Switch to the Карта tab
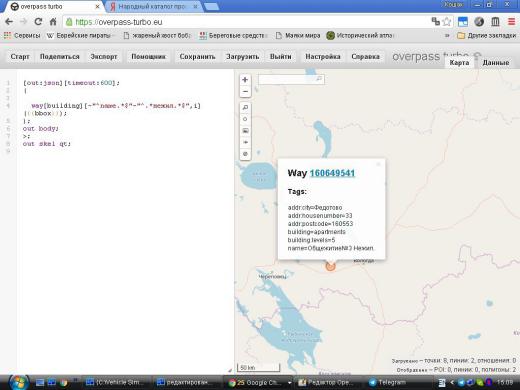The width and height of the screenshot is (520, 390). pyautogui.click(x=459, y=63)
